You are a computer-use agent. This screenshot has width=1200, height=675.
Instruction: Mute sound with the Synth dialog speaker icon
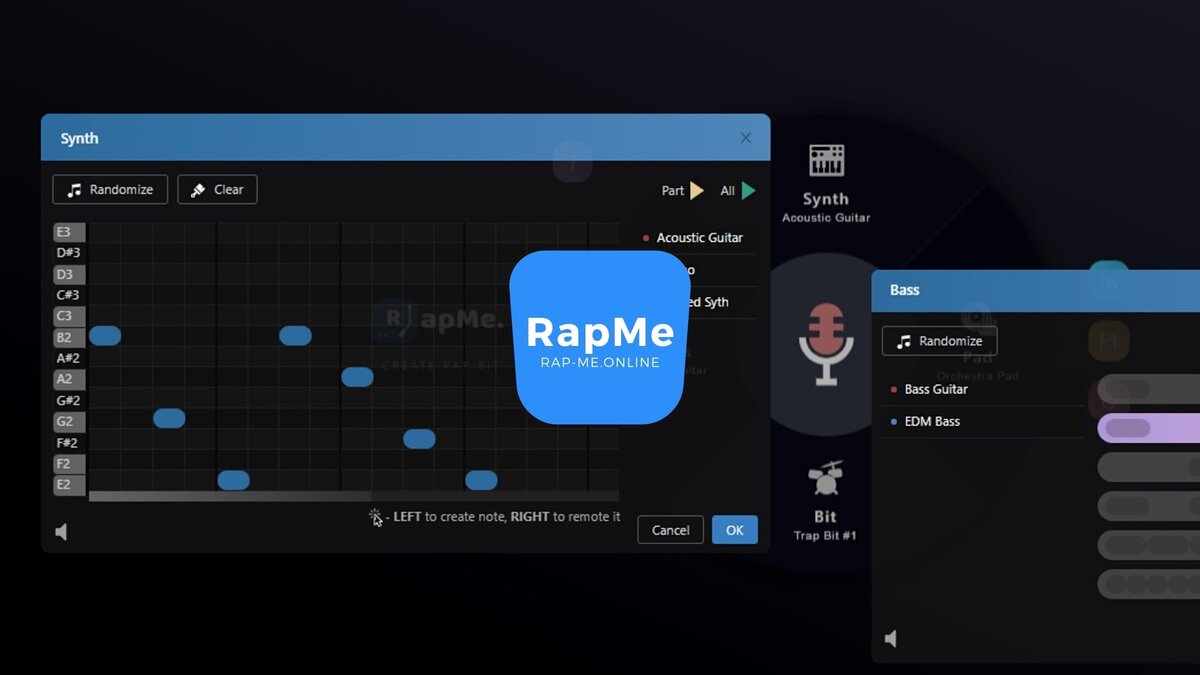[61, 532]
